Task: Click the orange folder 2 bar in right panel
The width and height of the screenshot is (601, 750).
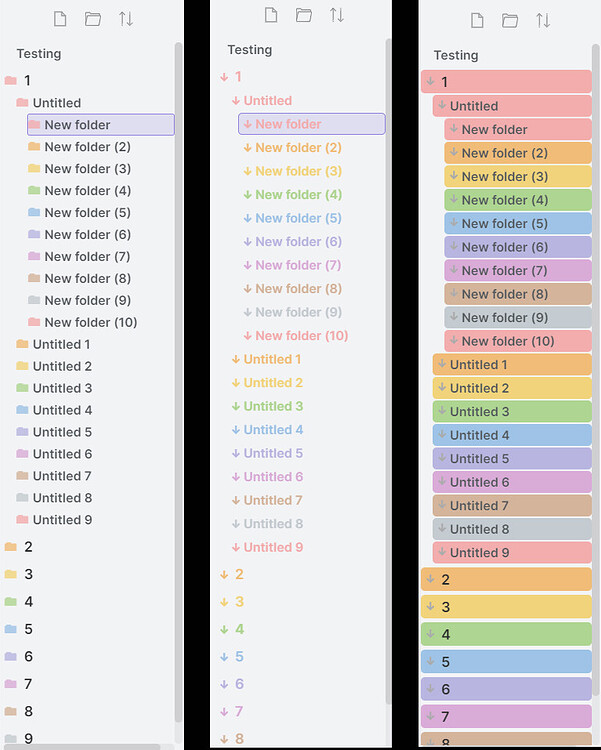Action: pyautogui.click(x=506, y=579)
